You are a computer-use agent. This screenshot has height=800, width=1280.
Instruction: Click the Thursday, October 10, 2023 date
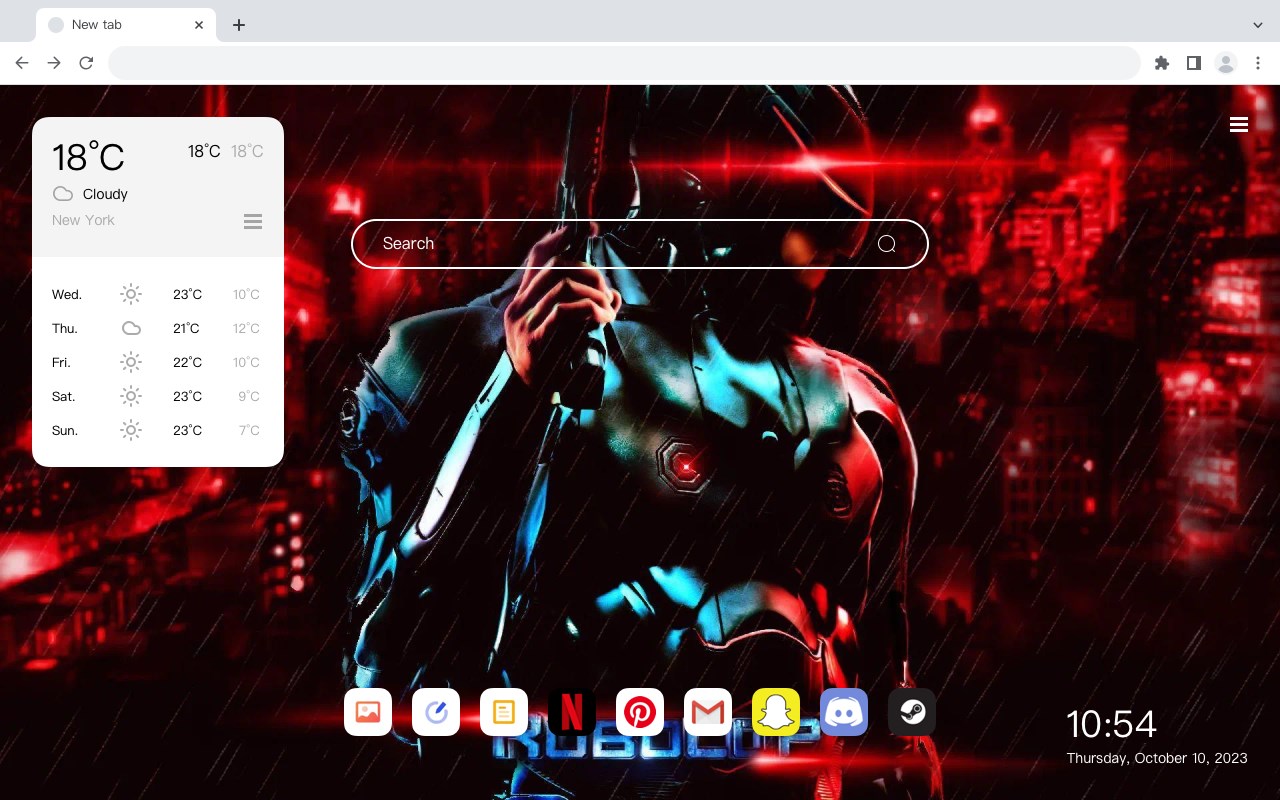1157,758
